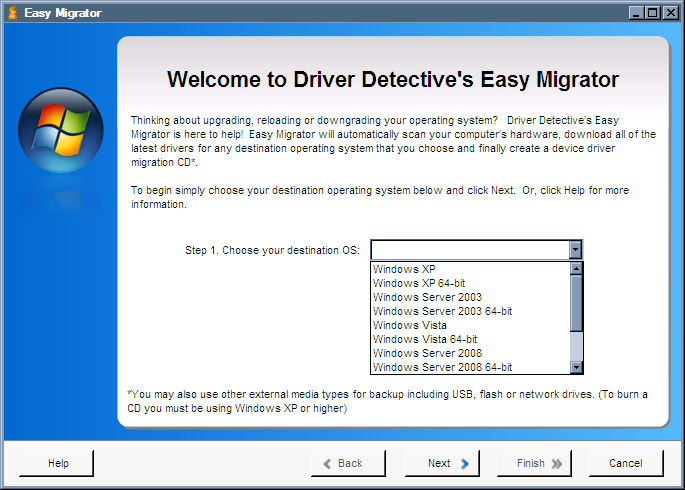The image size is (685, 490).
Task: Close the Easy Migrator window
Action: coord(670,13)
